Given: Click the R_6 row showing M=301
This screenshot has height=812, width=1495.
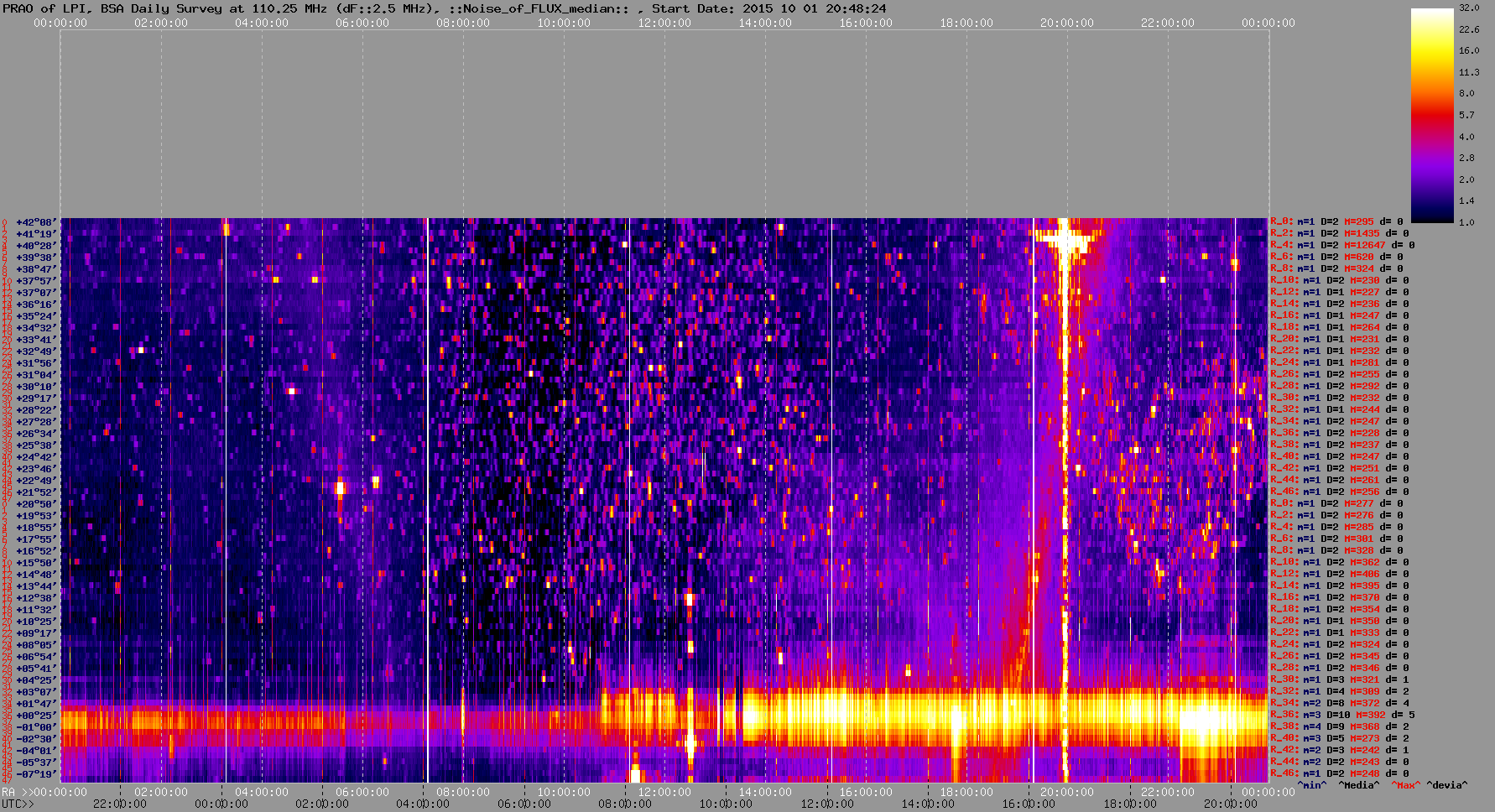Looking at the screenshot, I should tap(1336, 539).
